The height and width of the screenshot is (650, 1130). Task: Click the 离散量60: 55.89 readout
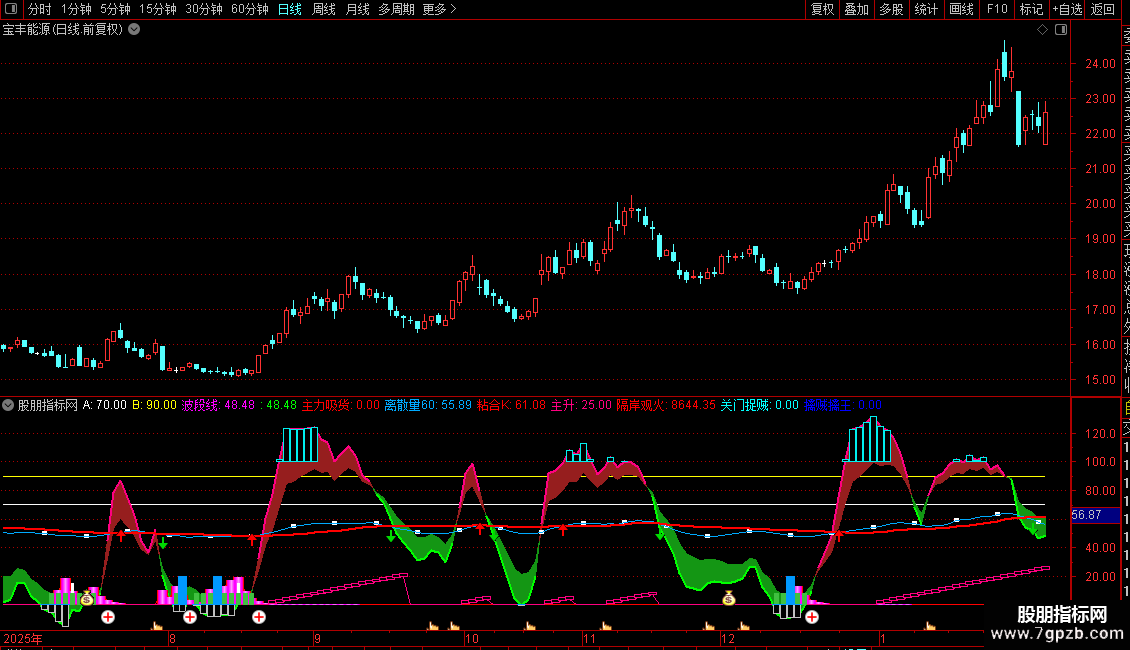(428, 405)
